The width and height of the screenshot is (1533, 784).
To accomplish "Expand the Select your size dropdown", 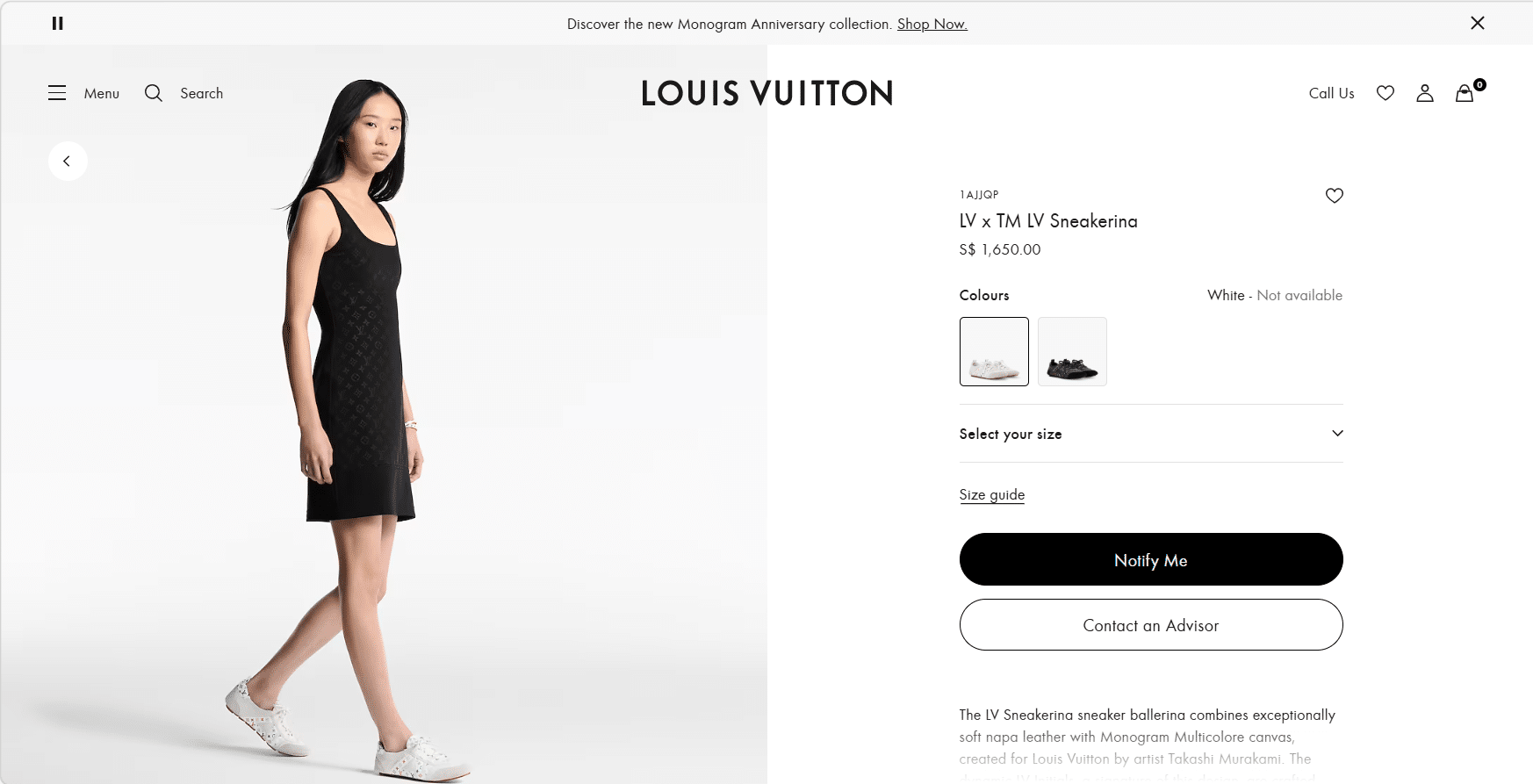I will tap(1151, 434).
